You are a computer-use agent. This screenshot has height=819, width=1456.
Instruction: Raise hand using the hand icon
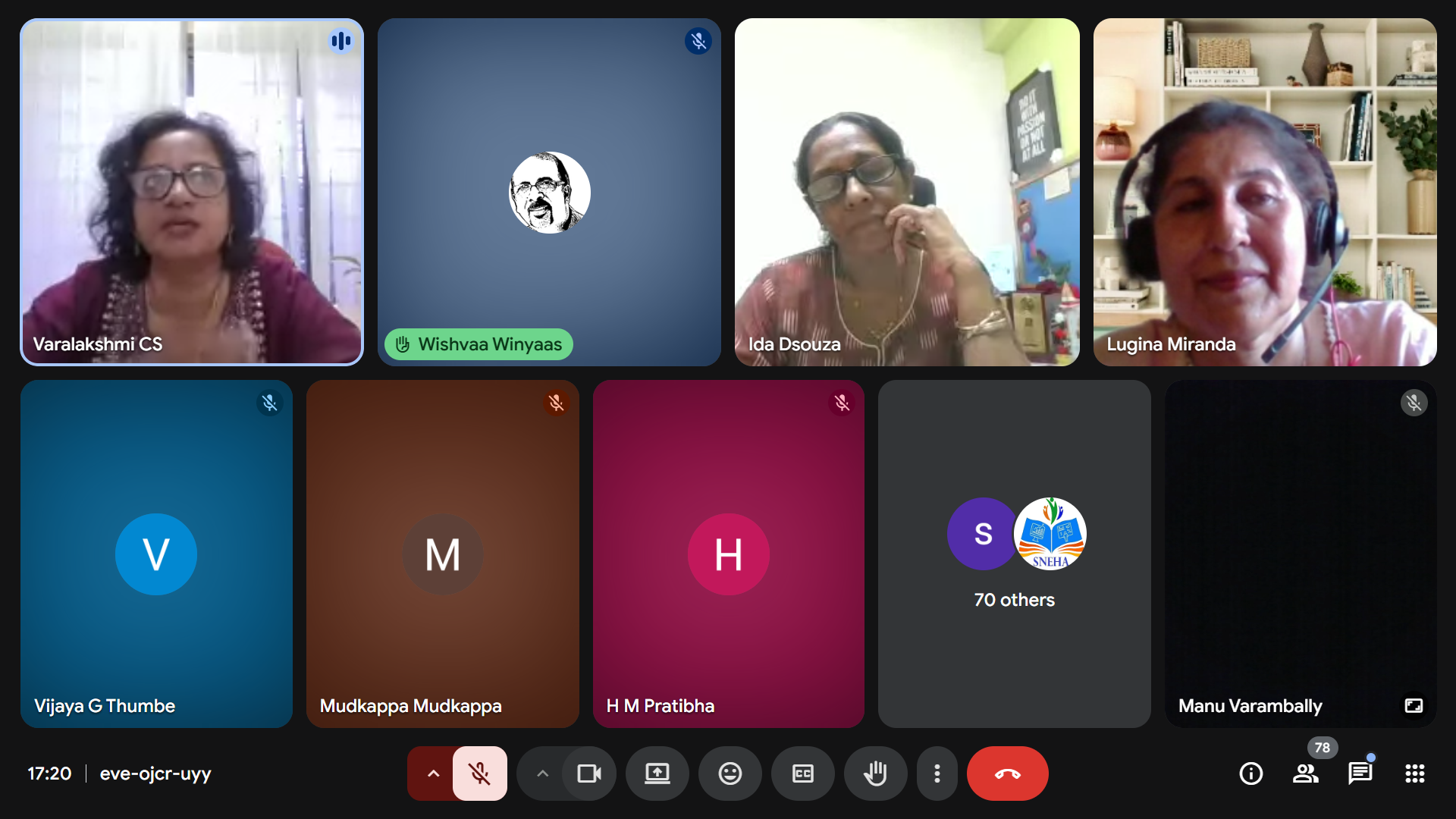tap(875, 773)
